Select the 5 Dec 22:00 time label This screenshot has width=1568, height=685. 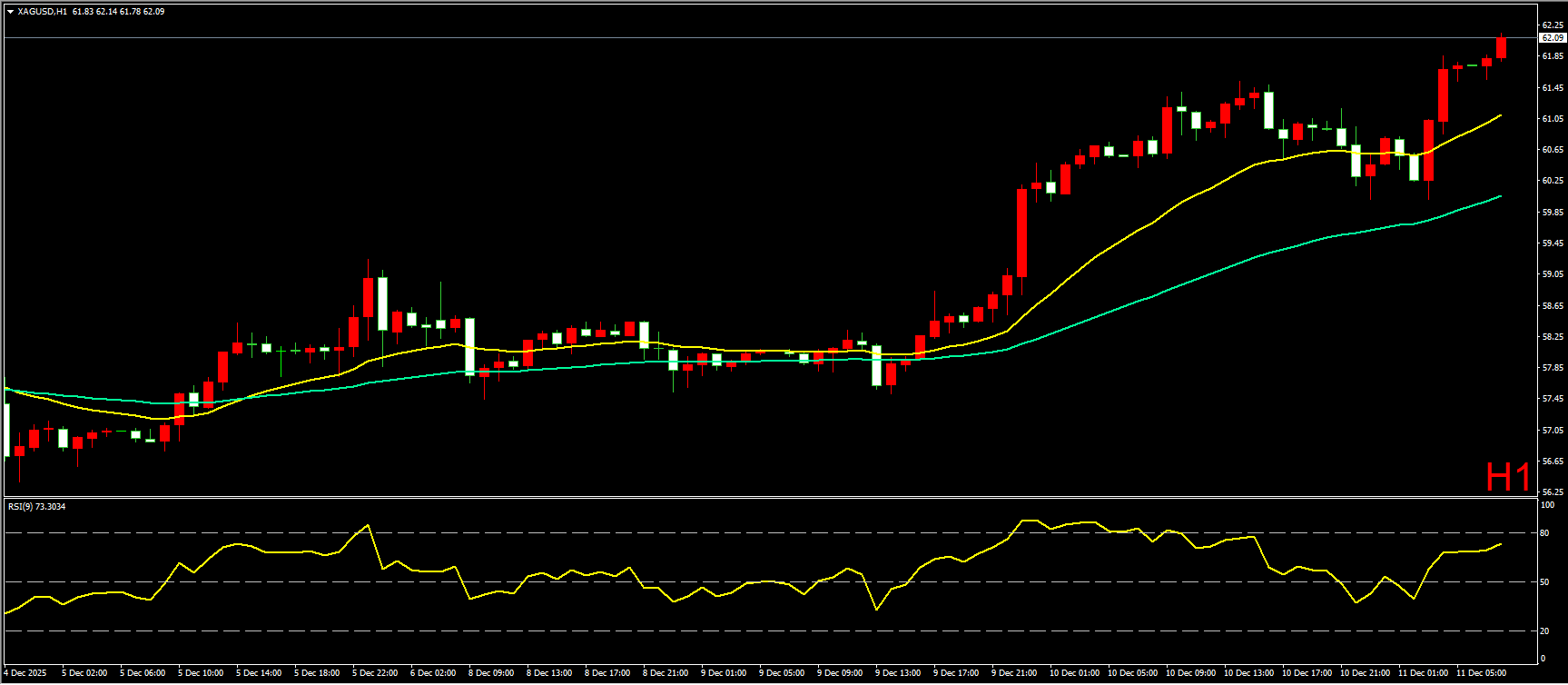coord(375,673)
